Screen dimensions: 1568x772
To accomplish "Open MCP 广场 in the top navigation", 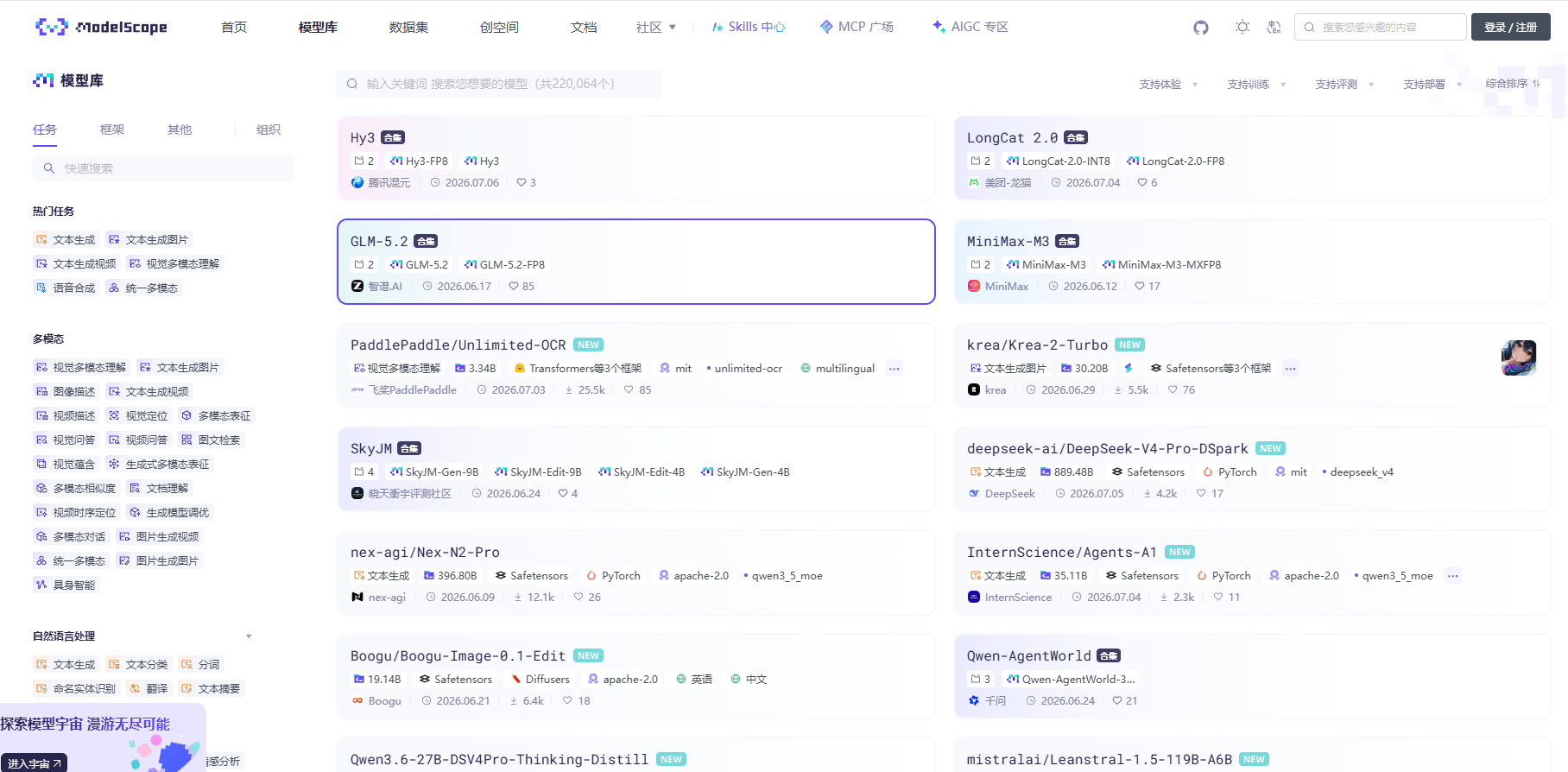I will coord(857,28).
